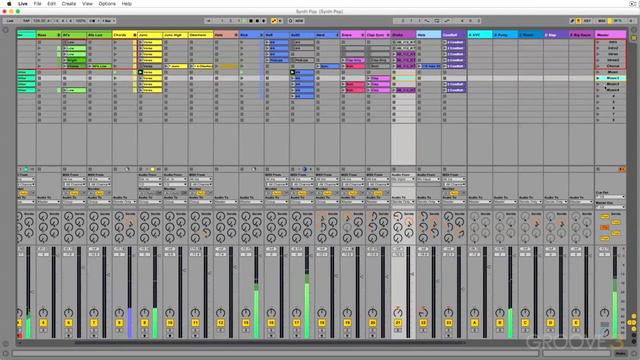Screen dimensions: 640x360
Task: Select the Cowbell track header
Action: pos(453,35)
